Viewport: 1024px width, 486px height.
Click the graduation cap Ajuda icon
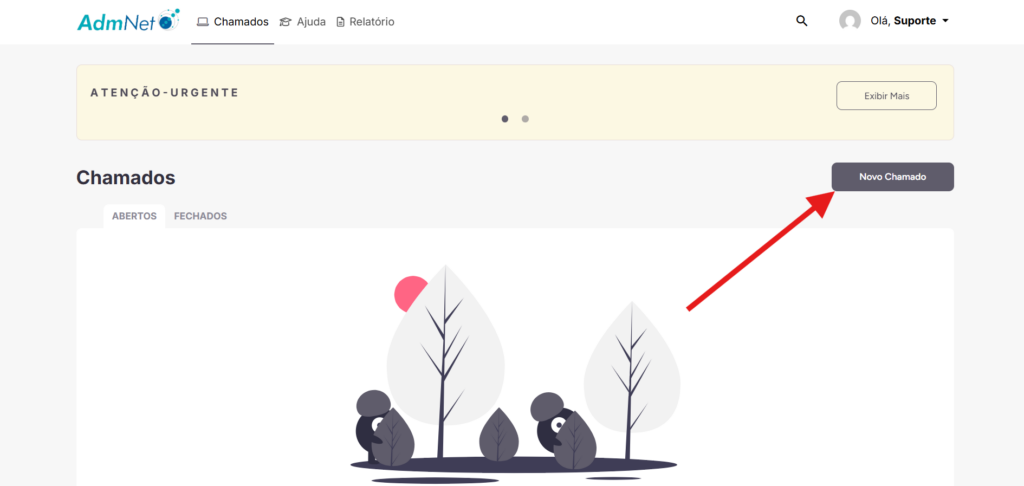coord(285,22)
